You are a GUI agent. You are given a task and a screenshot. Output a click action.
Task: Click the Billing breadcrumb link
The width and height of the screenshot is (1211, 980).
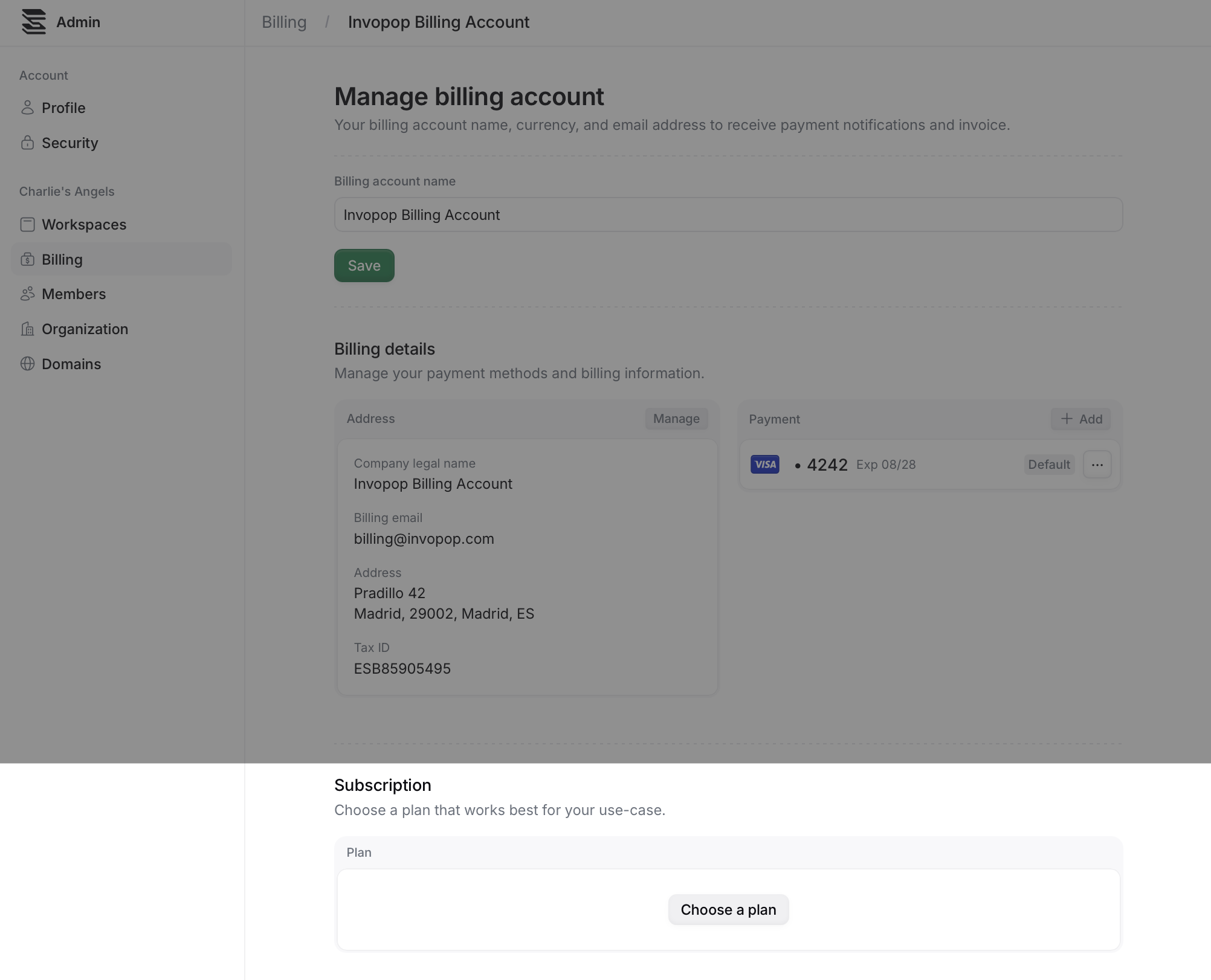284,22
